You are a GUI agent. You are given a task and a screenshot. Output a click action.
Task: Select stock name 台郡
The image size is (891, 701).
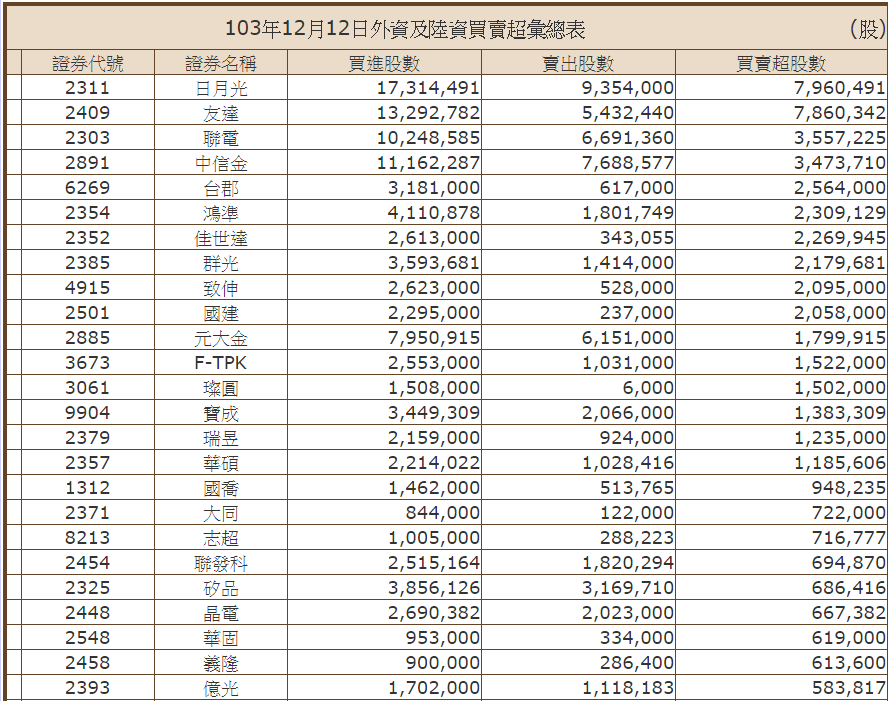pos(221,189)
